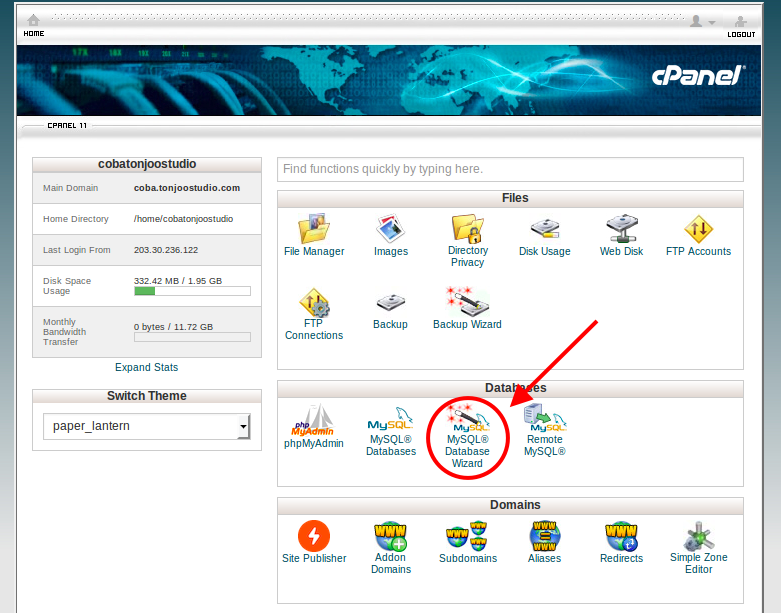Click the cPanel logo in banner

coord(698,76)
